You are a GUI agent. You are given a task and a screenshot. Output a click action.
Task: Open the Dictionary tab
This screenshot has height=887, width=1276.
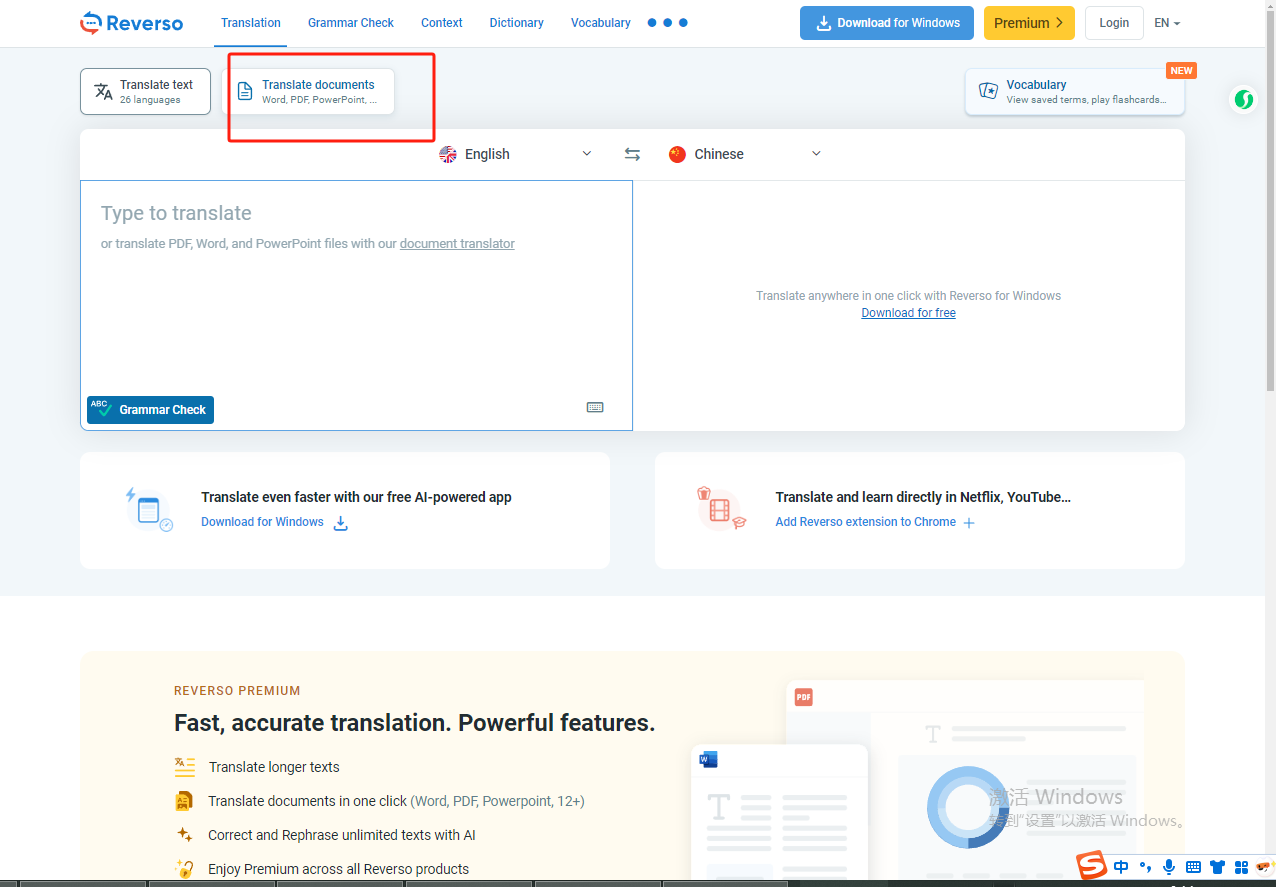pyautogui.click(x=517, y=22)
